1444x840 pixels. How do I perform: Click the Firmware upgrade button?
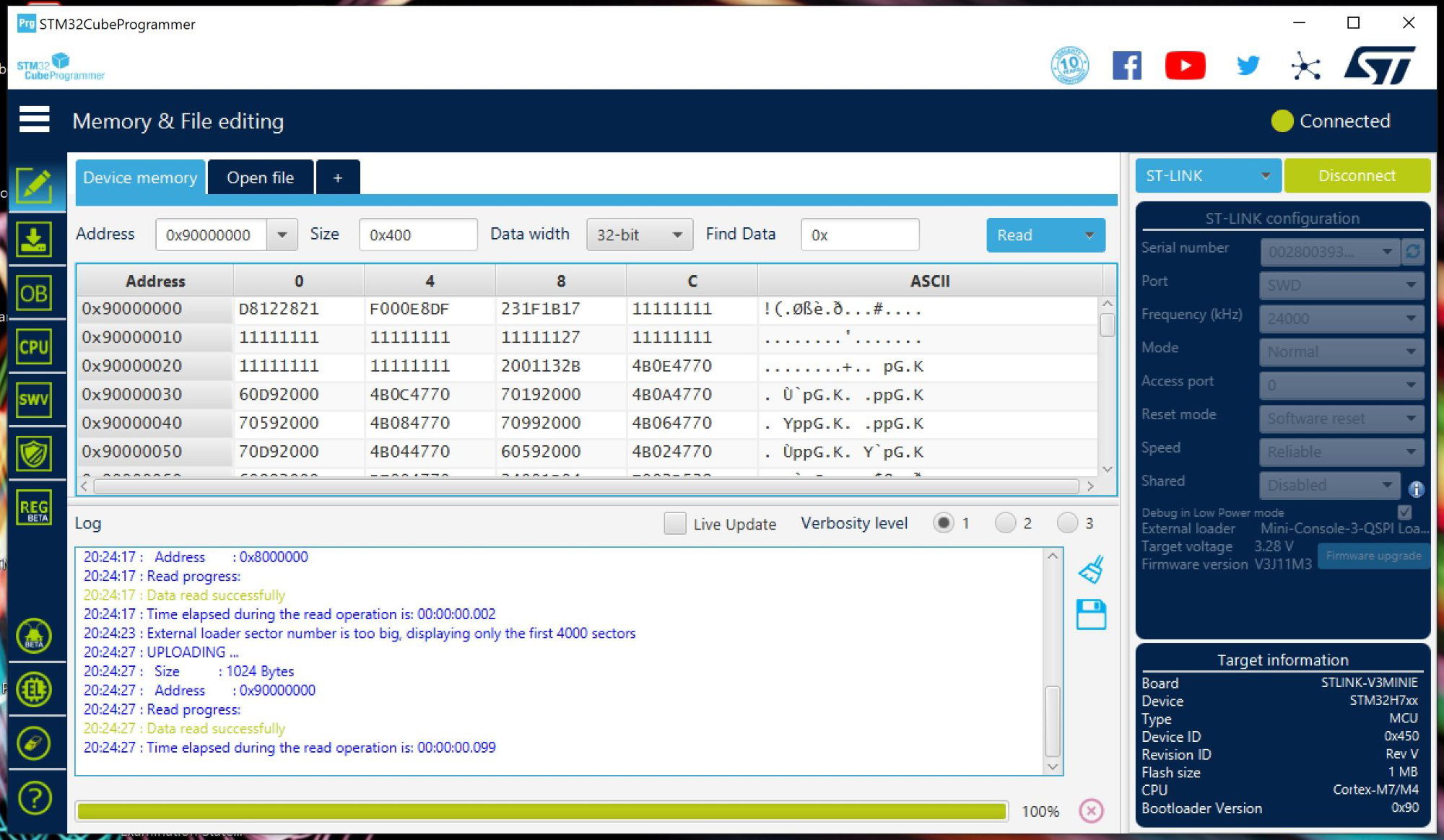[x=1373, y=556]
